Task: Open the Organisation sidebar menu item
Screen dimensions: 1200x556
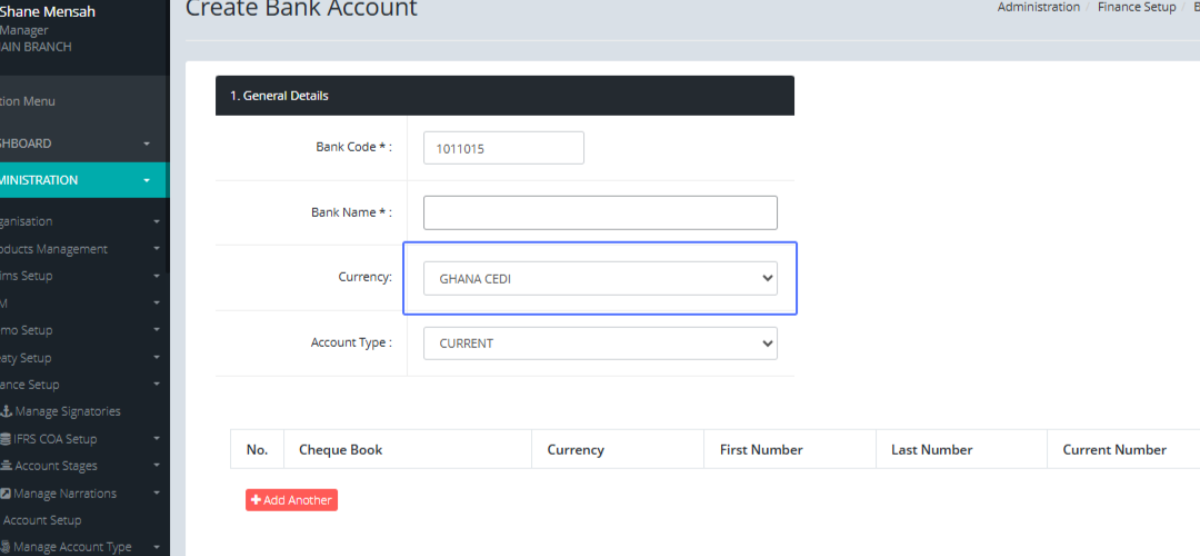Action: point(28,222)
